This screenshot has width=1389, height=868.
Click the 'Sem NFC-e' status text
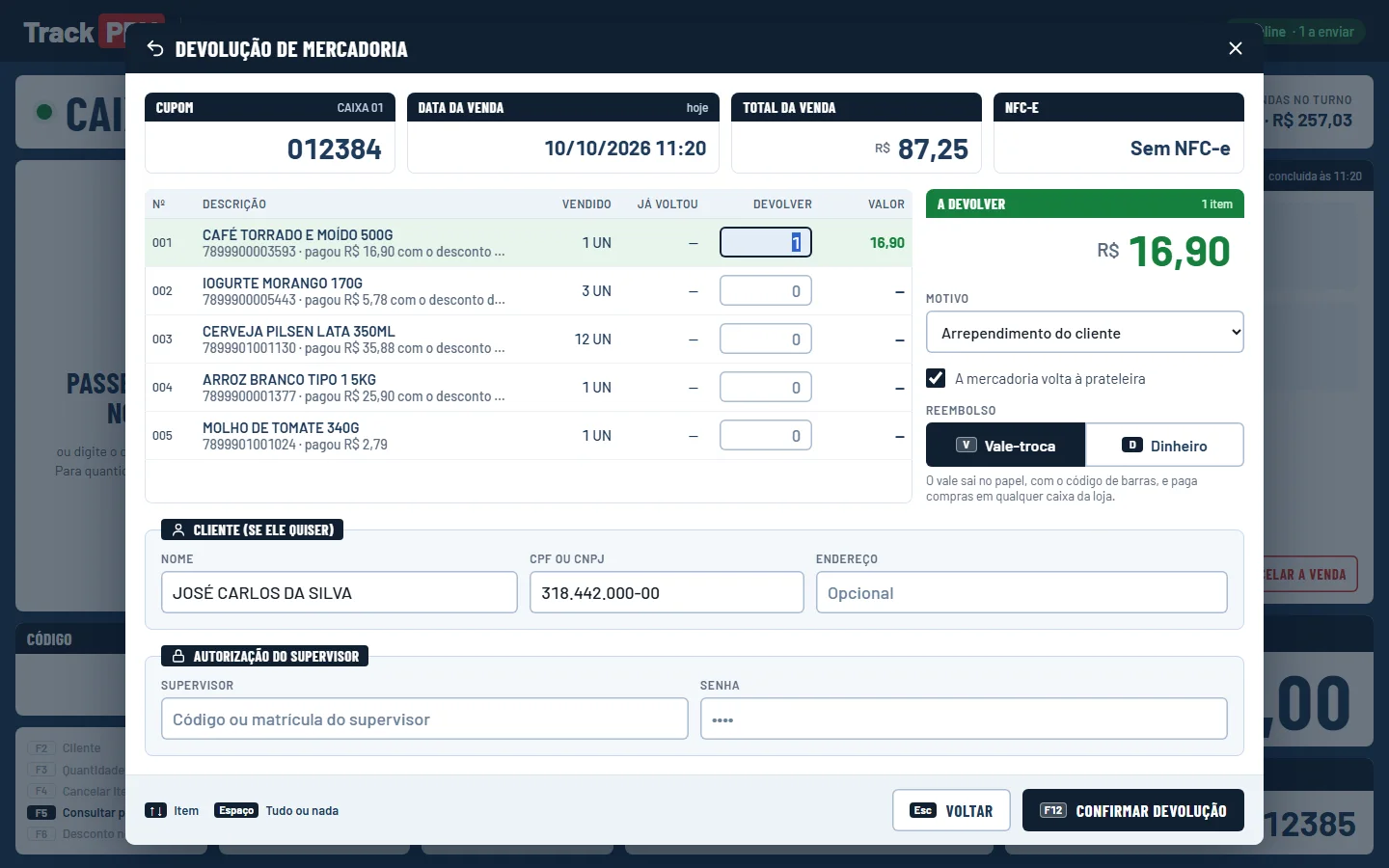tap(1180, 149)
